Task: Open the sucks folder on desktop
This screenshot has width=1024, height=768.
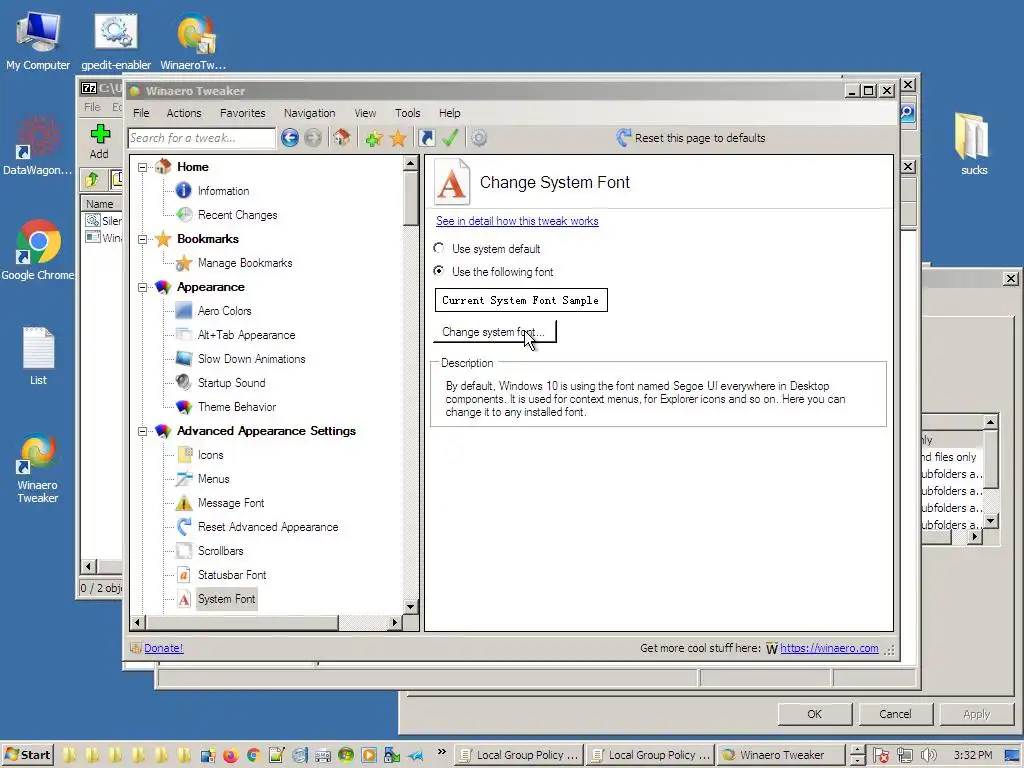Action: click(973, 144)
